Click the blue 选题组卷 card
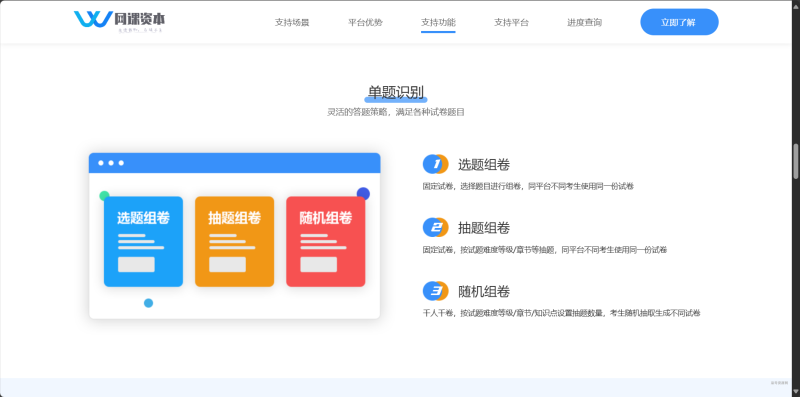Screen dimensions: 800x397 click(143, 241)
